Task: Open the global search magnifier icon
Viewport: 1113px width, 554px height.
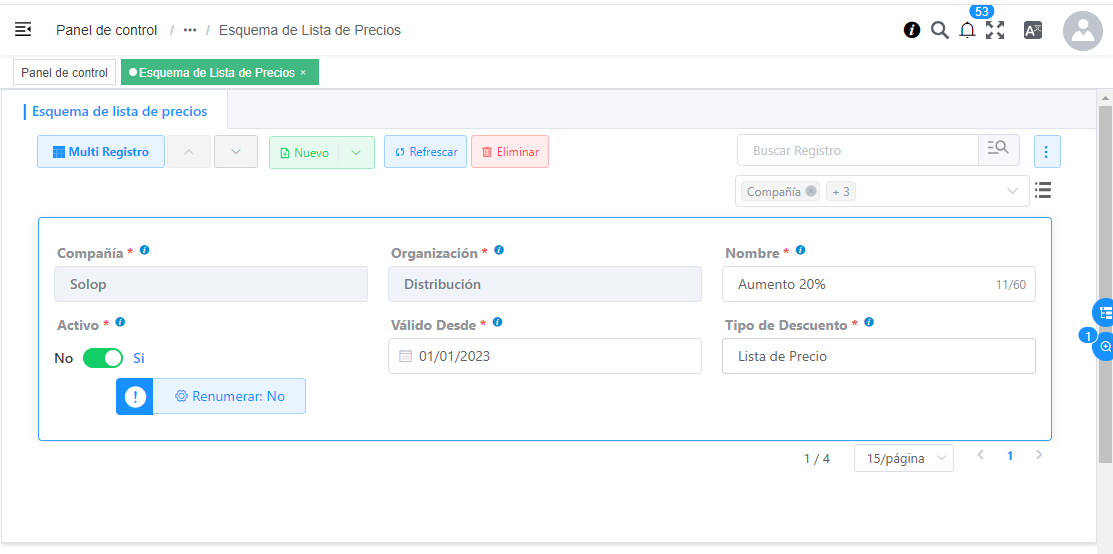Action: [939, 30]
